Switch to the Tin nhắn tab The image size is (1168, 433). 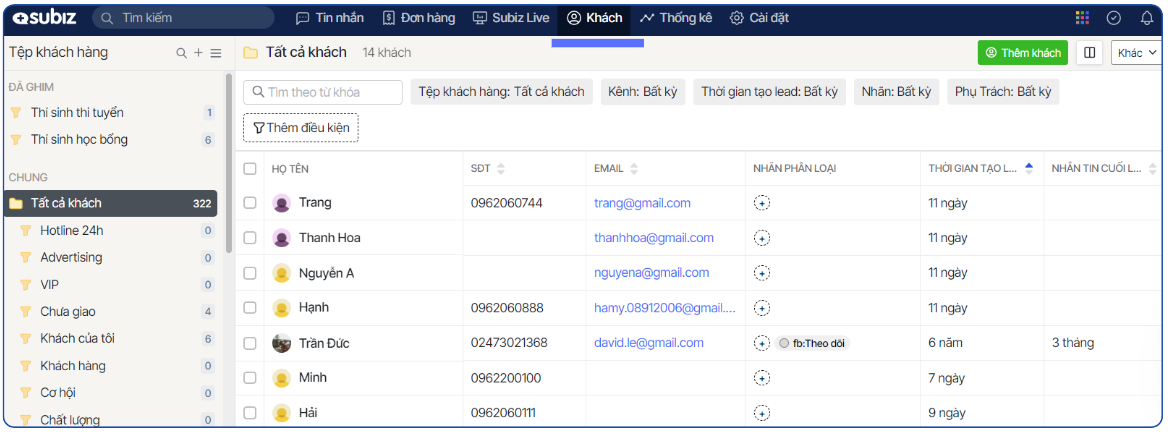point(330,18)
